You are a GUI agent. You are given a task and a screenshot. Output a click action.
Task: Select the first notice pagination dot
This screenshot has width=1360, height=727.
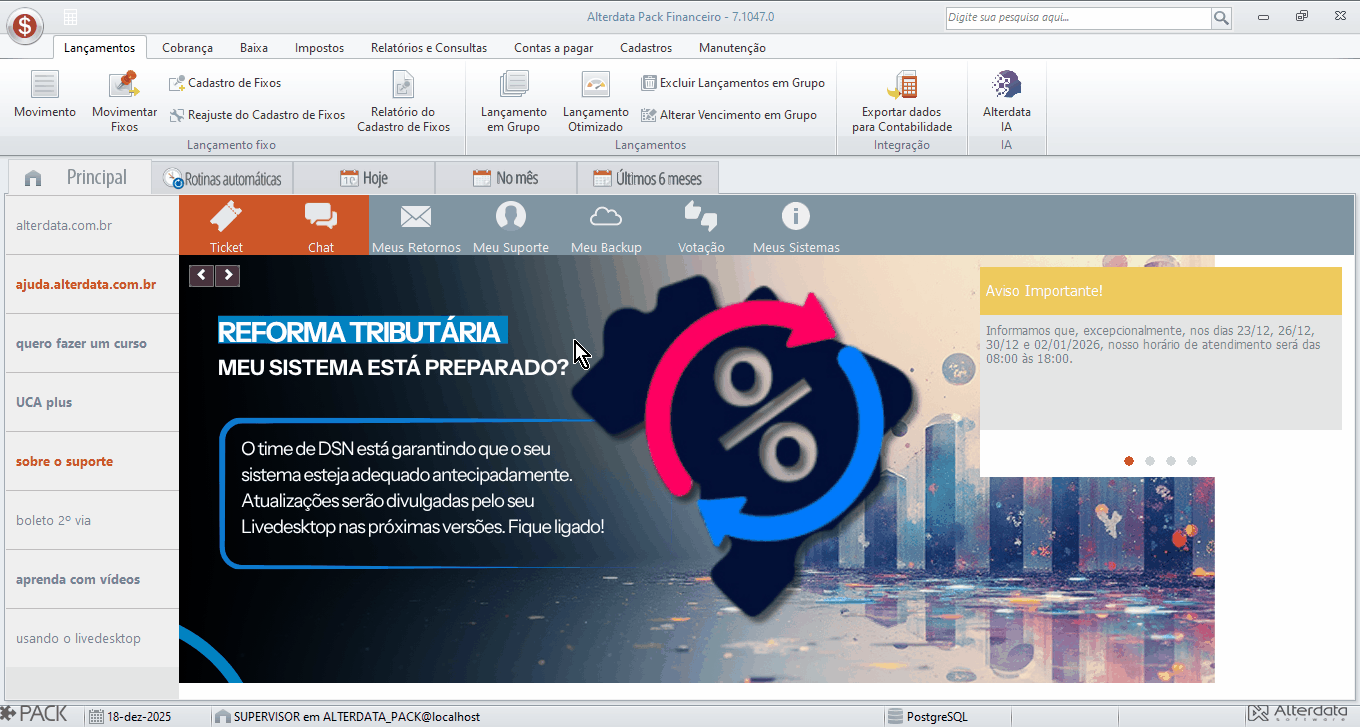(x=1129, y=461)
